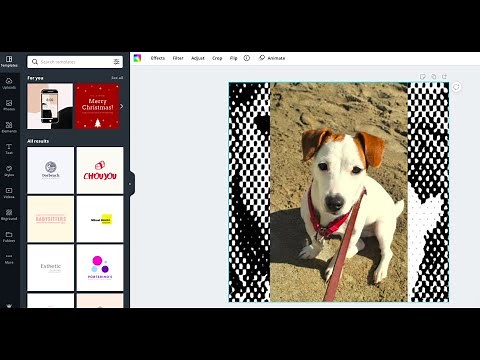Show next For you templates arrow
The width and height of the screenshot is (480, 360).
click(121, 106)
